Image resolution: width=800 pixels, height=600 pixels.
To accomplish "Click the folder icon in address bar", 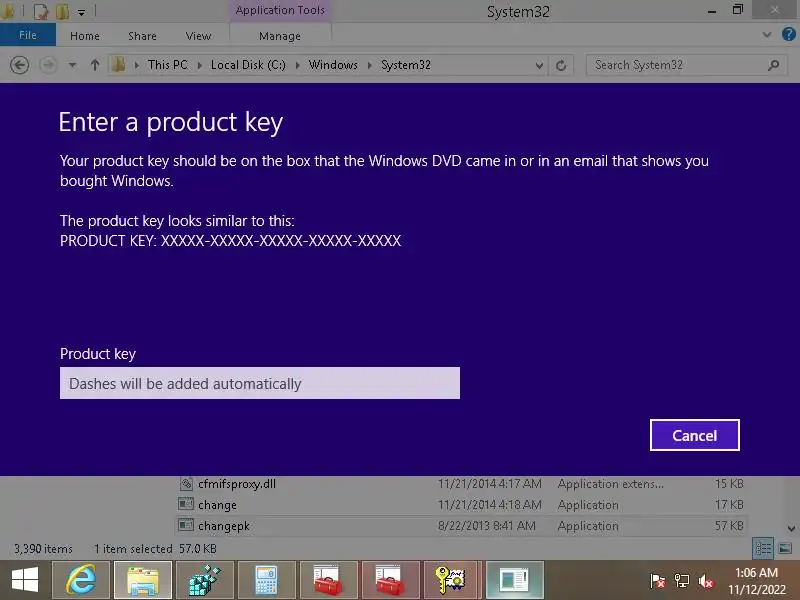I will pos(119,65).
